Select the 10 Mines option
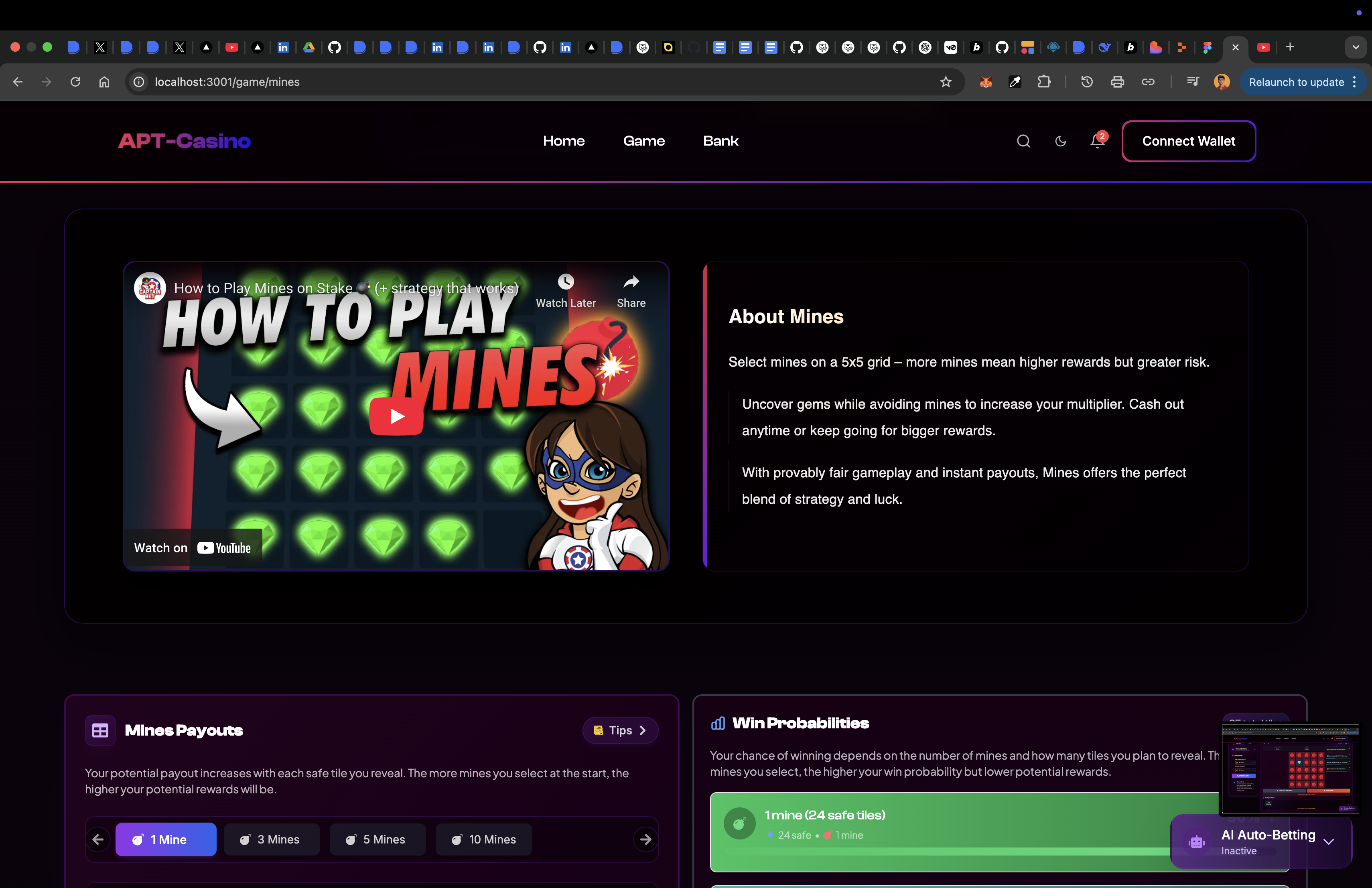1372x888 pixels. point(484,839)
